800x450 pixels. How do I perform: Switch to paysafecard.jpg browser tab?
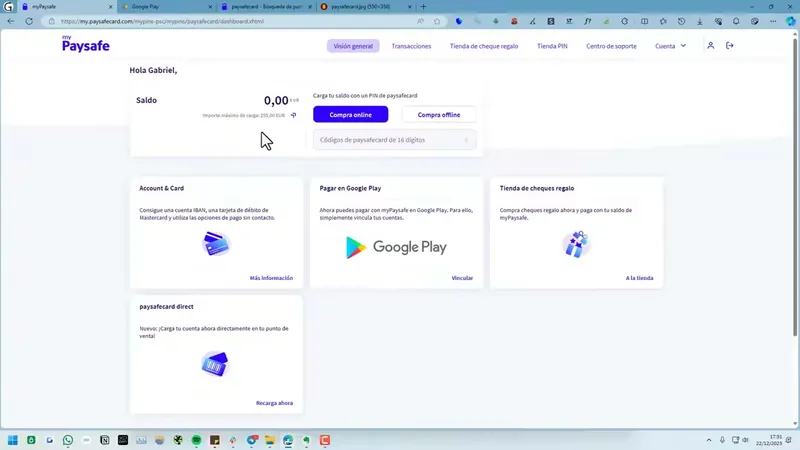(x=364, y=7)
